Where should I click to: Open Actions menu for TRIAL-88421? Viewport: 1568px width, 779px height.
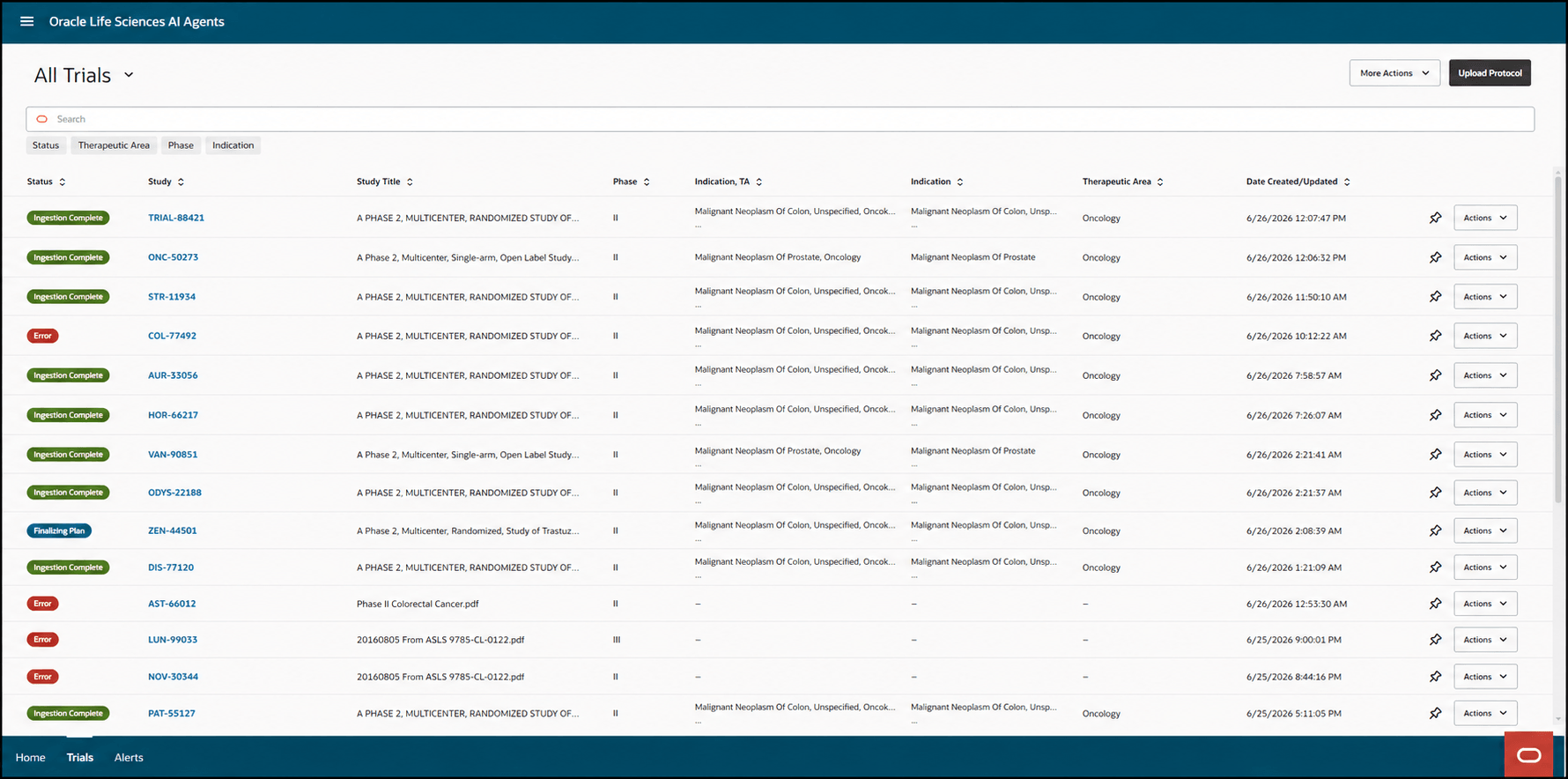tap(1485, 218)
